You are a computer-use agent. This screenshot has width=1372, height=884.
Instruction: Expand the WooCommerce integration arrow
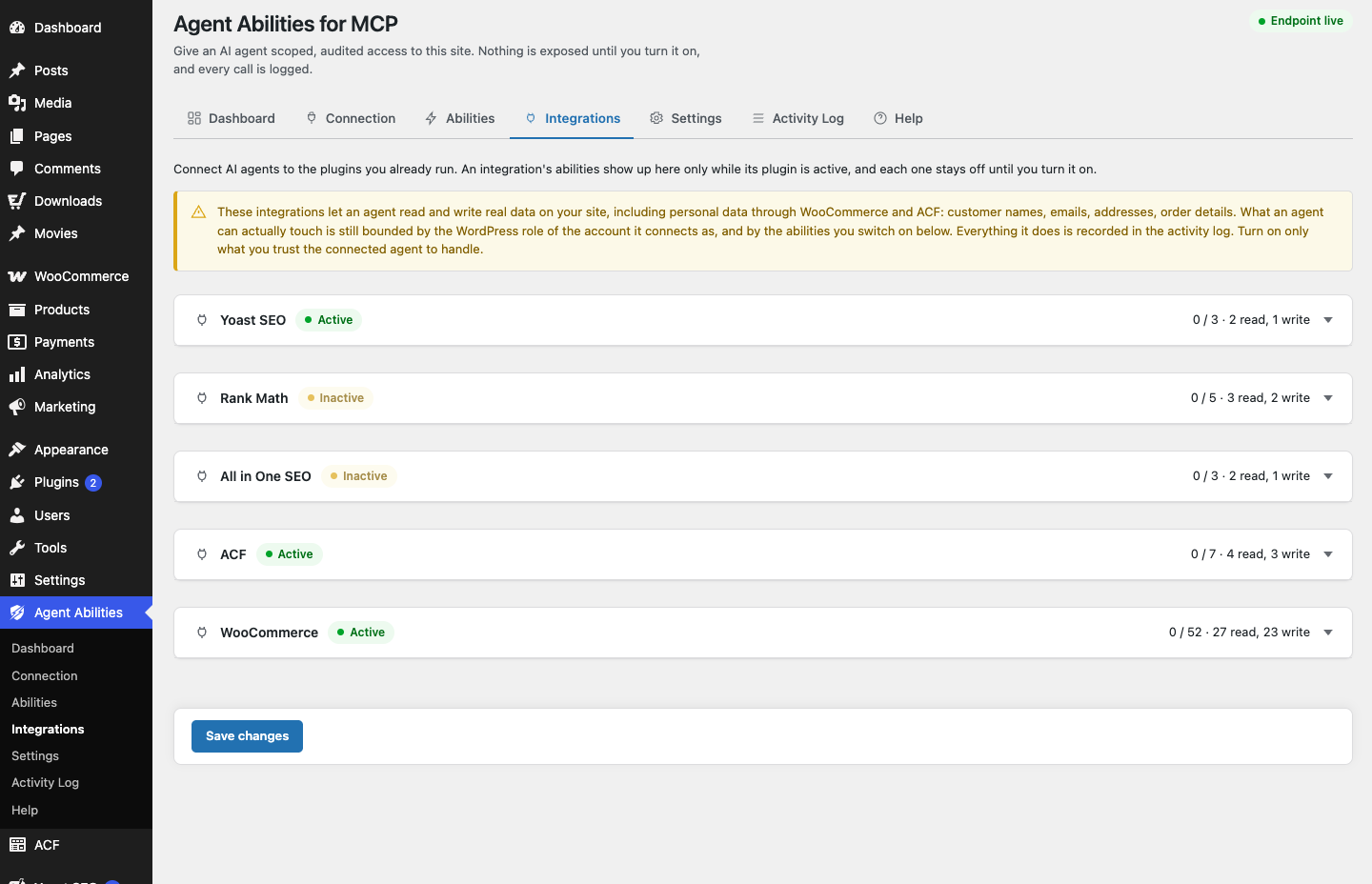point(1328,633)
